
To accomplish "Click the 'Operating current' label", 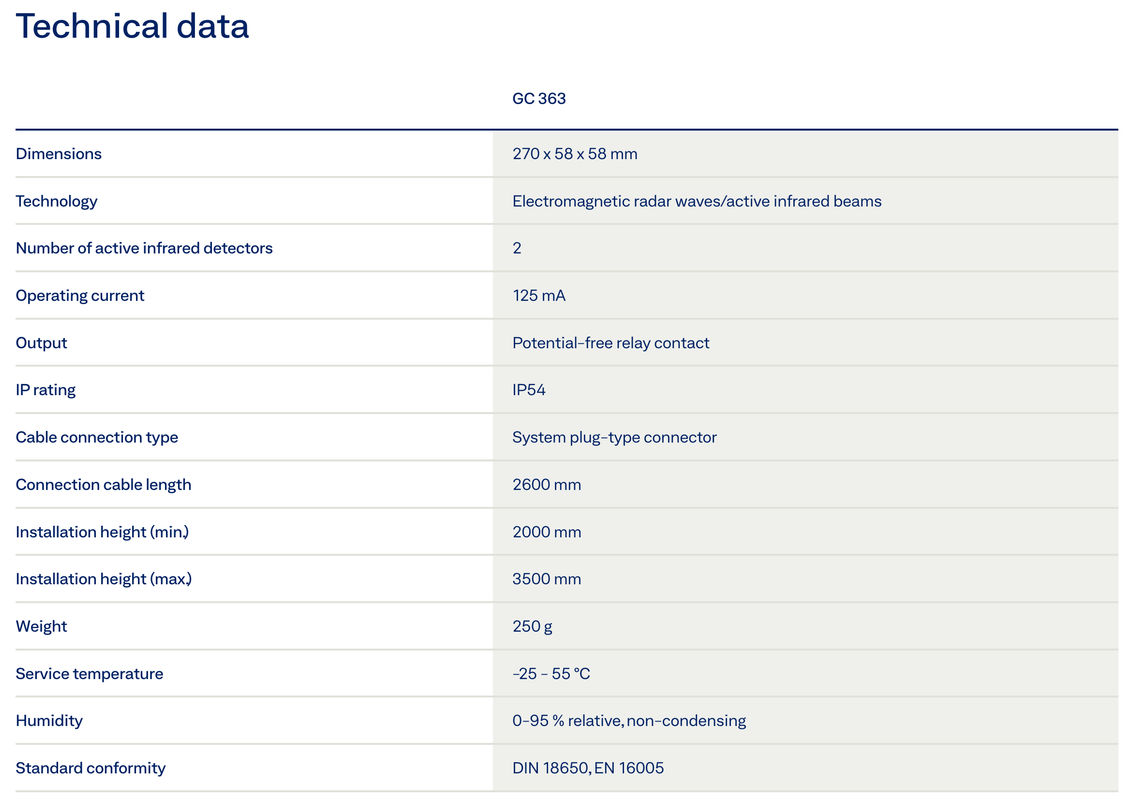I will click(x=80, y=296).
